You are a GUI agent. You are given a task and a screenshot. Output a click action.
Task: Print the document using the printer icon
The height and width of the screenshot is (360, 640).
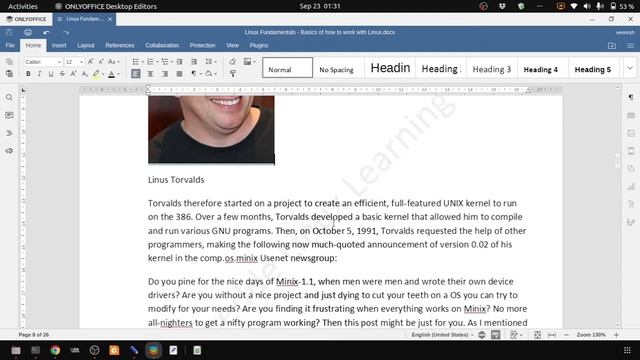tap(28, 32)
